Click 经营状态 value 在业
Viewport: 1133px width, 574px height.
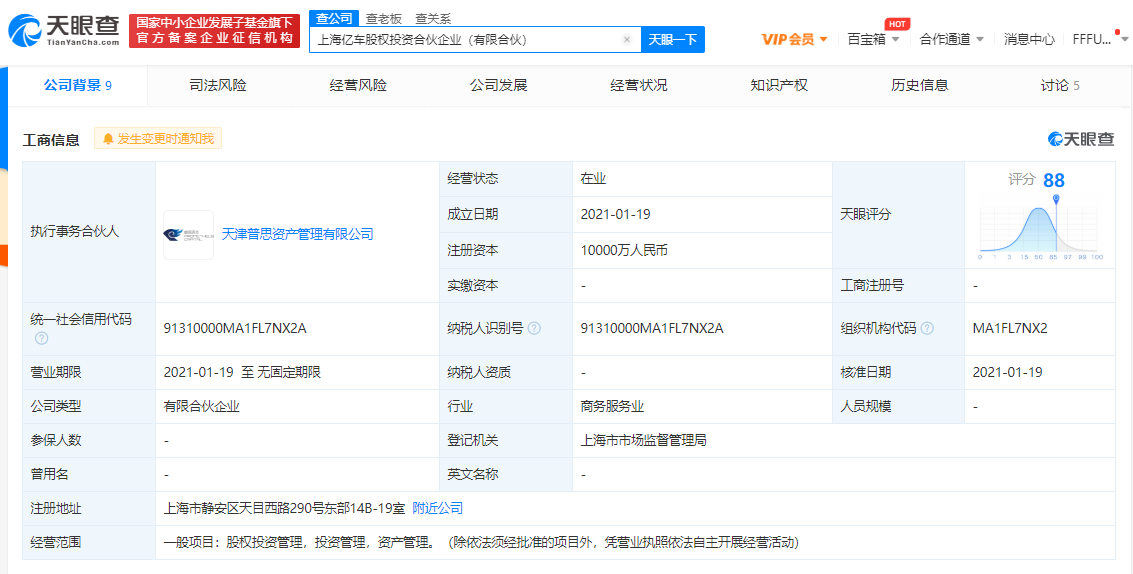[x=593, y=179]
